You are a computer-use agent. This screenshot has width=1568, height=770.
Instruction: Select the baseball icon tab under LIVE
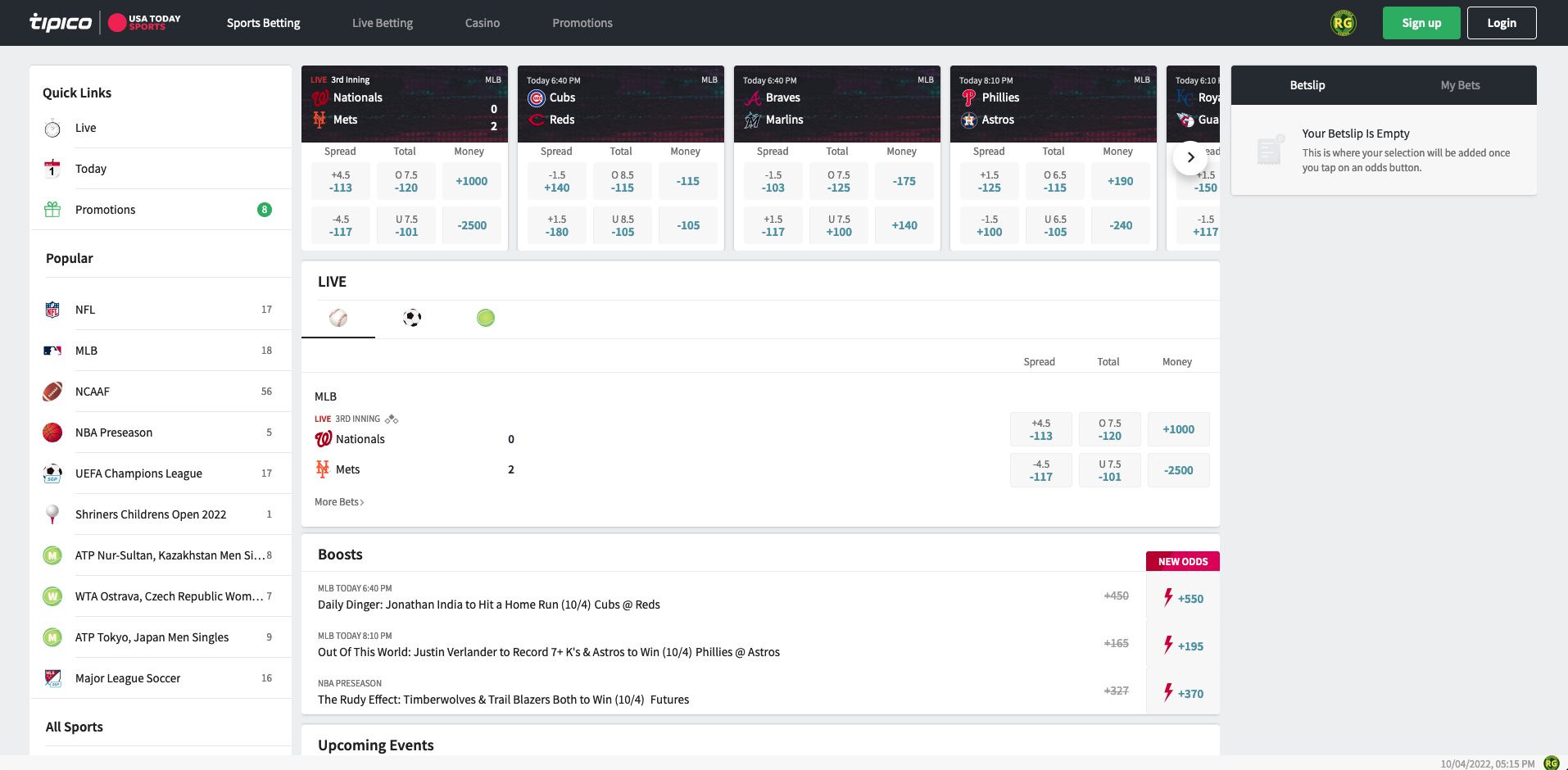pos(338,318)
